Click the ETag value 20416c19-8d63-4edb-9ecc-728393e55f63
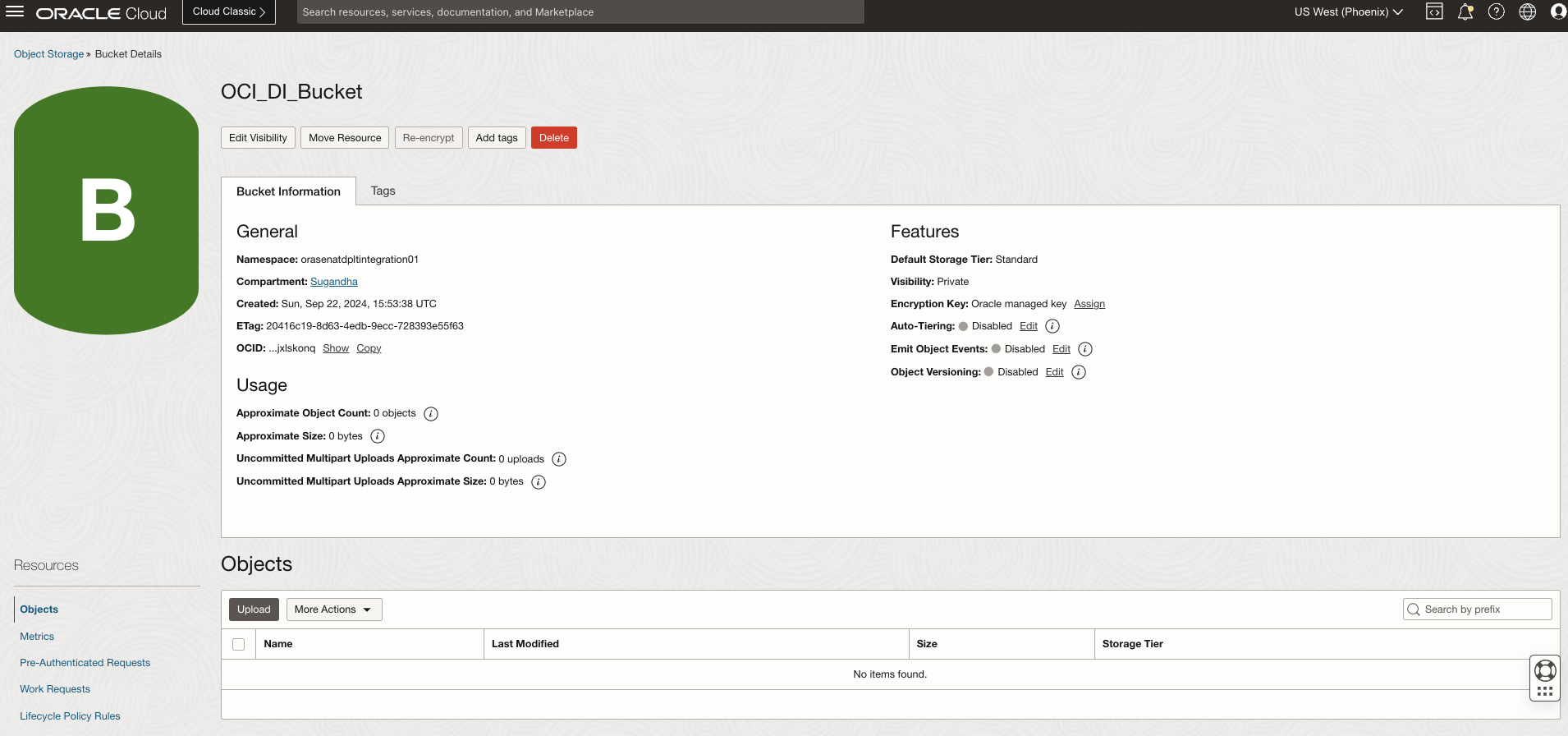Screen dimensions: 1568x736 tap(364, 326)
